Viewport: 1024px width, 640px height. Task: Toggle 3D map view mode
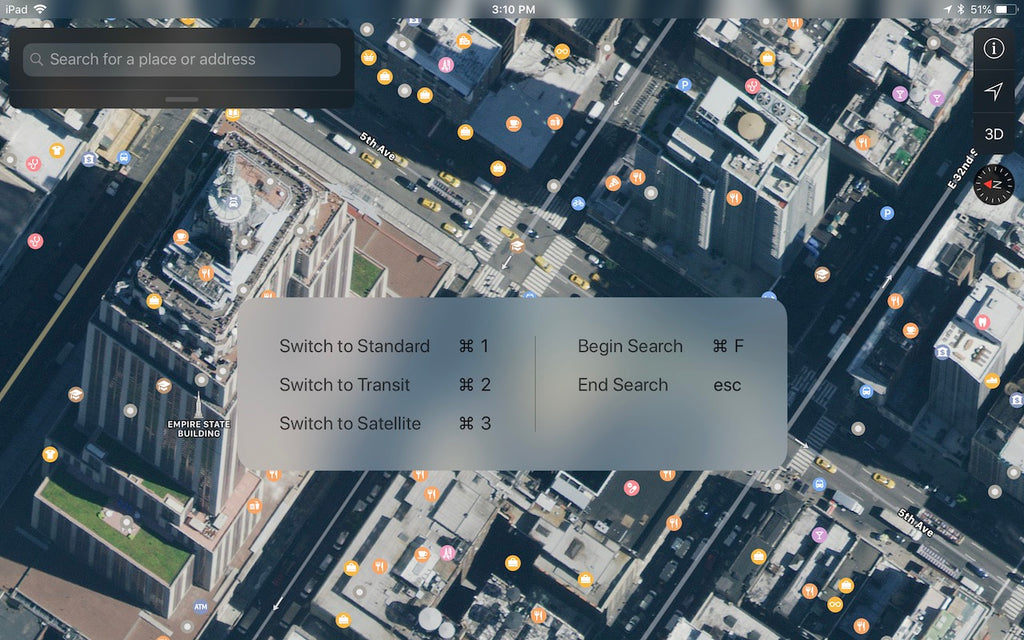tap(993, 135)
